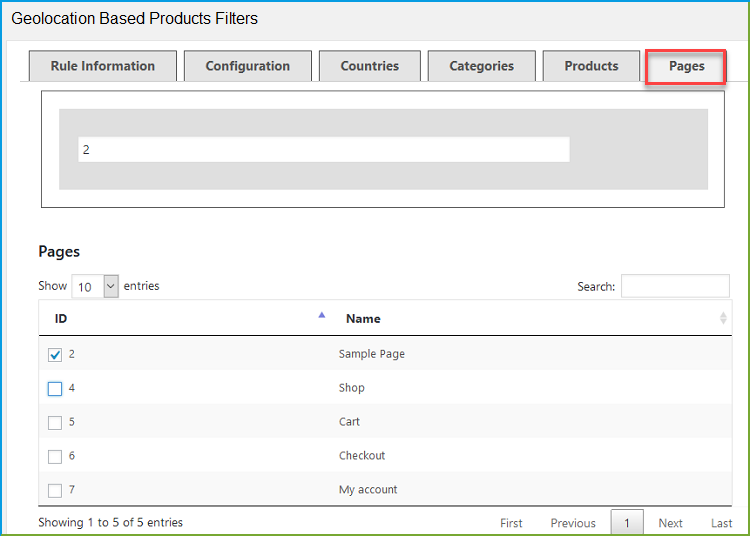Sort table by ID column arrow
This screenshot has height=536, width=750.
tap(321, 316)
